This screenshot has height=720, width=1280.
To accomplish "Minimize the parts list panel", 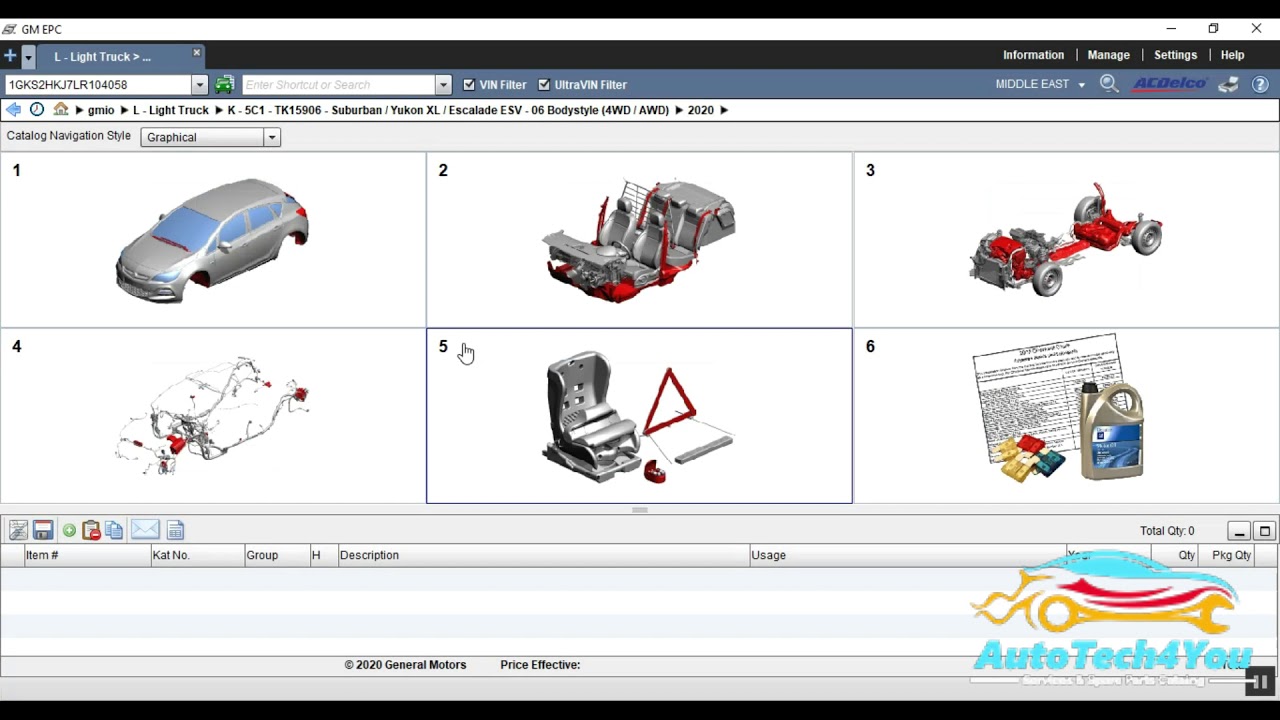I will pos(1239,532).
